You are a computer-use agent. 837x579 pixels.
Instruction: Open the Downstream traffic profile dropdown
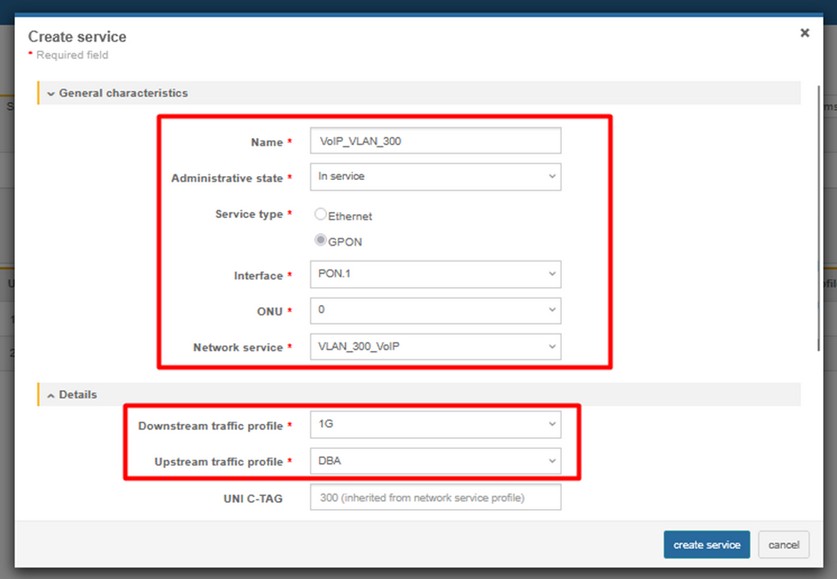434,425
